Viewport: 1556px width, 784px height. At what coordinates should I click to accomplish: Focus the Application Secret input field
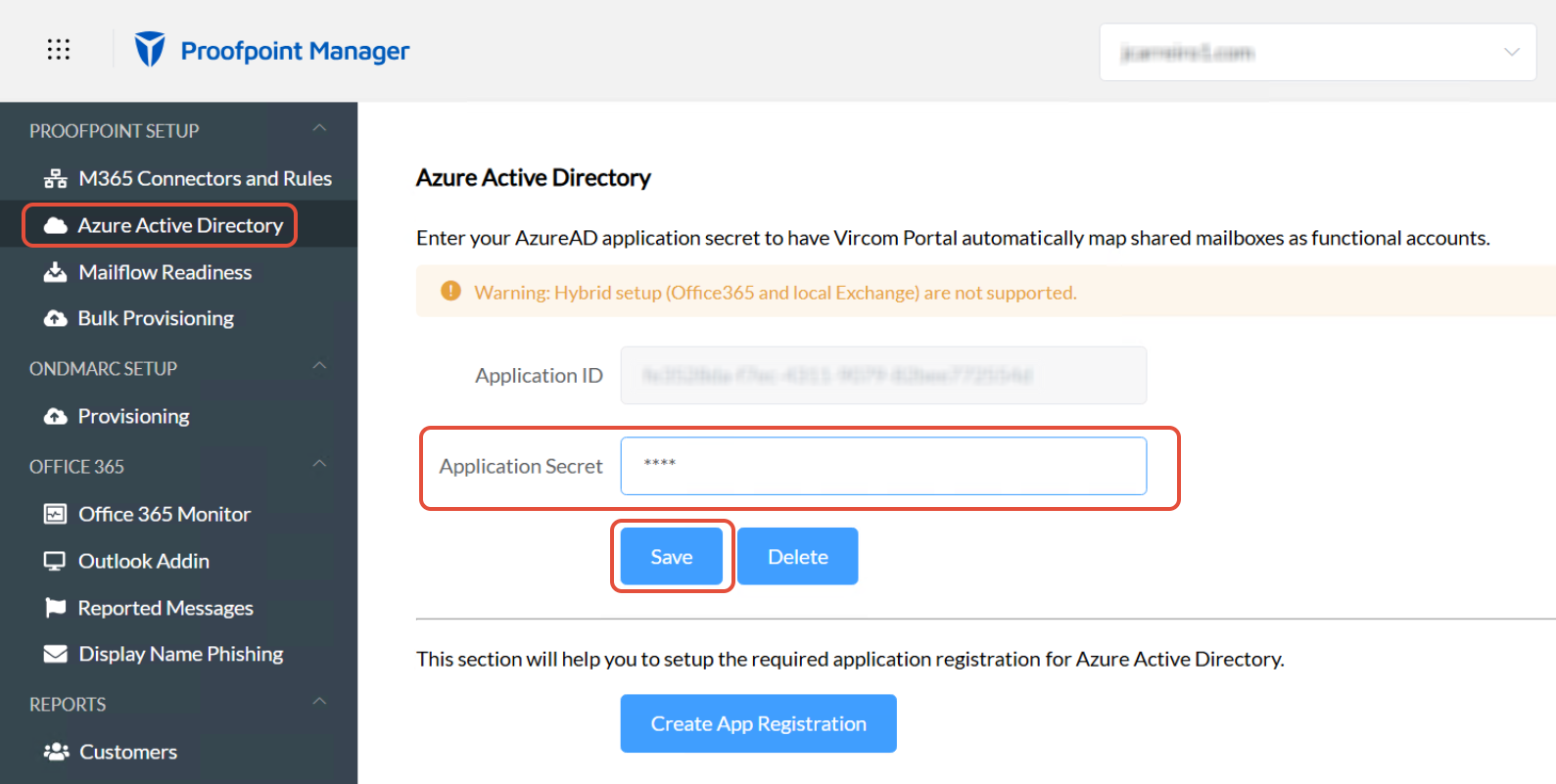(883, 466)
